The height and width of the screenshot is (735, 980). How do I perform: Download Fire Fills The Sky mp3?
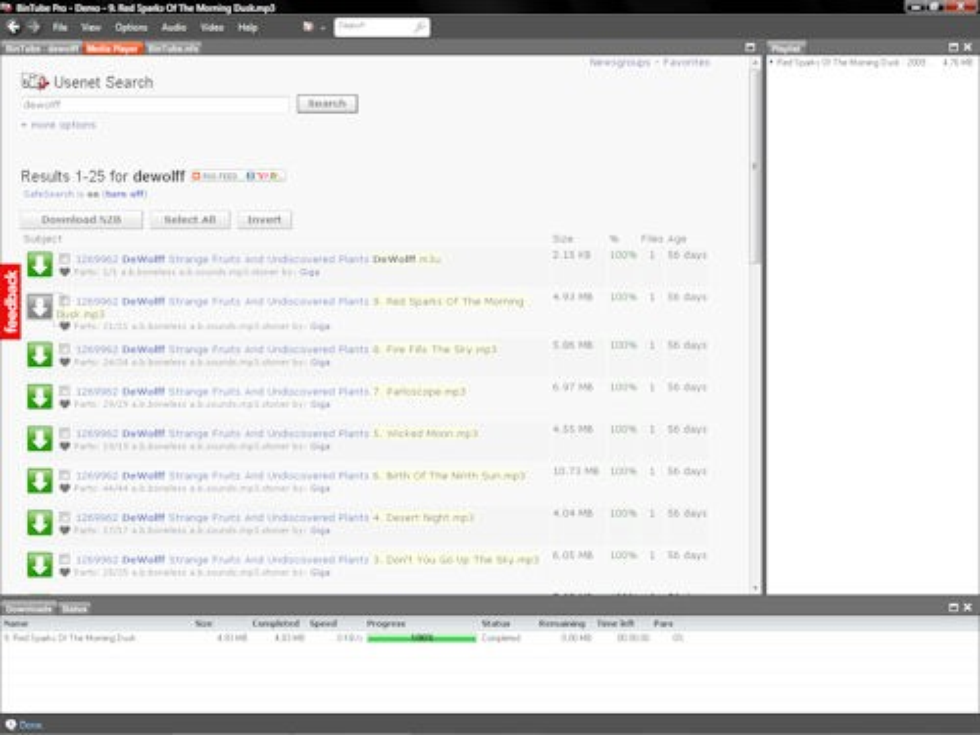pos(39,354)
